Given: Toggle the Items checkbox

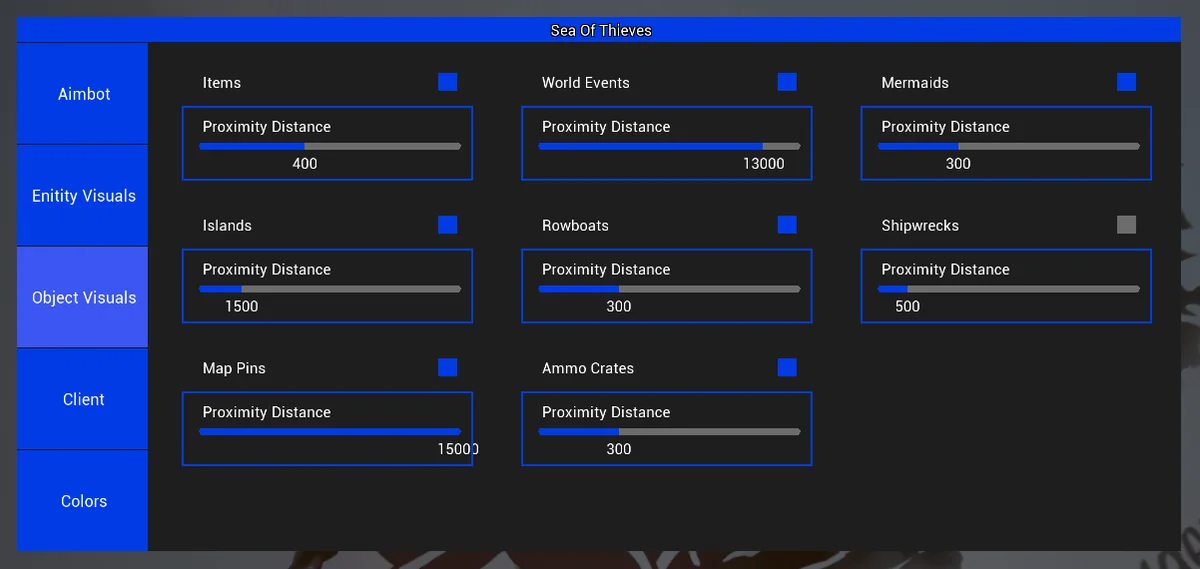Looking at the screenshot, I should point(448,82).
